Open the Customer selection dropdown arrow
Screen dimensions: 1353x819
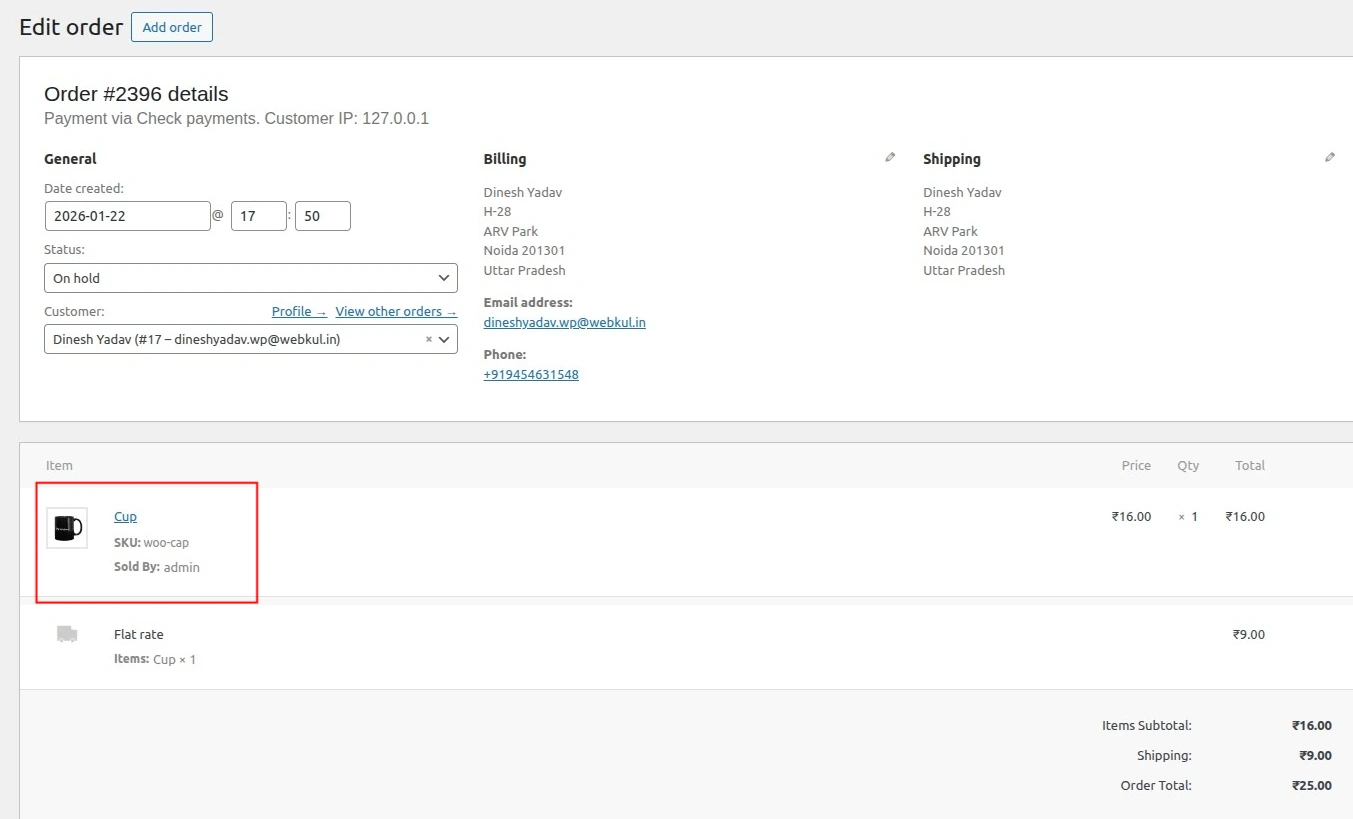pyautogui.click(x=444, y=339)
